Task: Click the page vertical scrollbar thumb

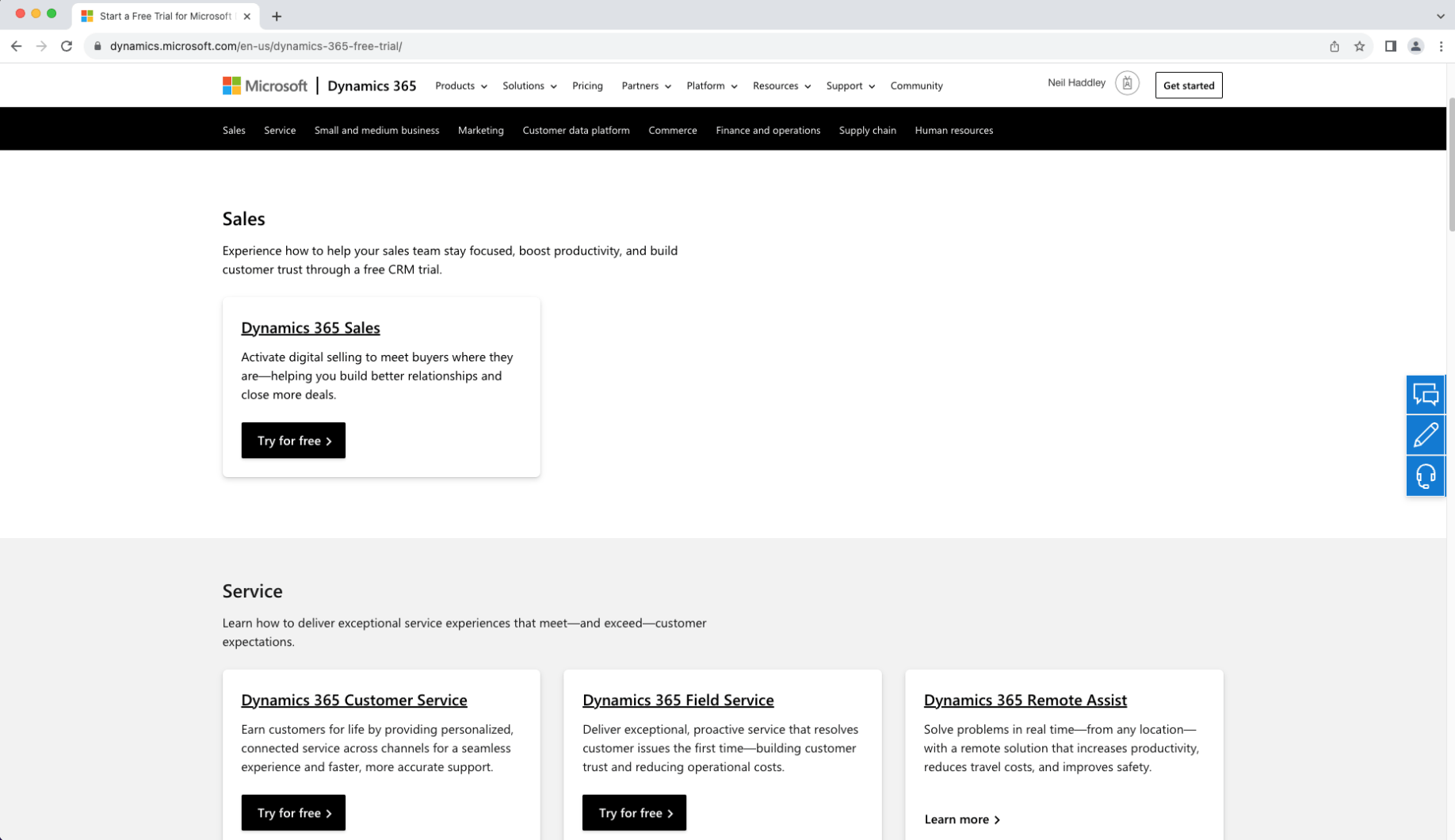Action: [1451, 165]
